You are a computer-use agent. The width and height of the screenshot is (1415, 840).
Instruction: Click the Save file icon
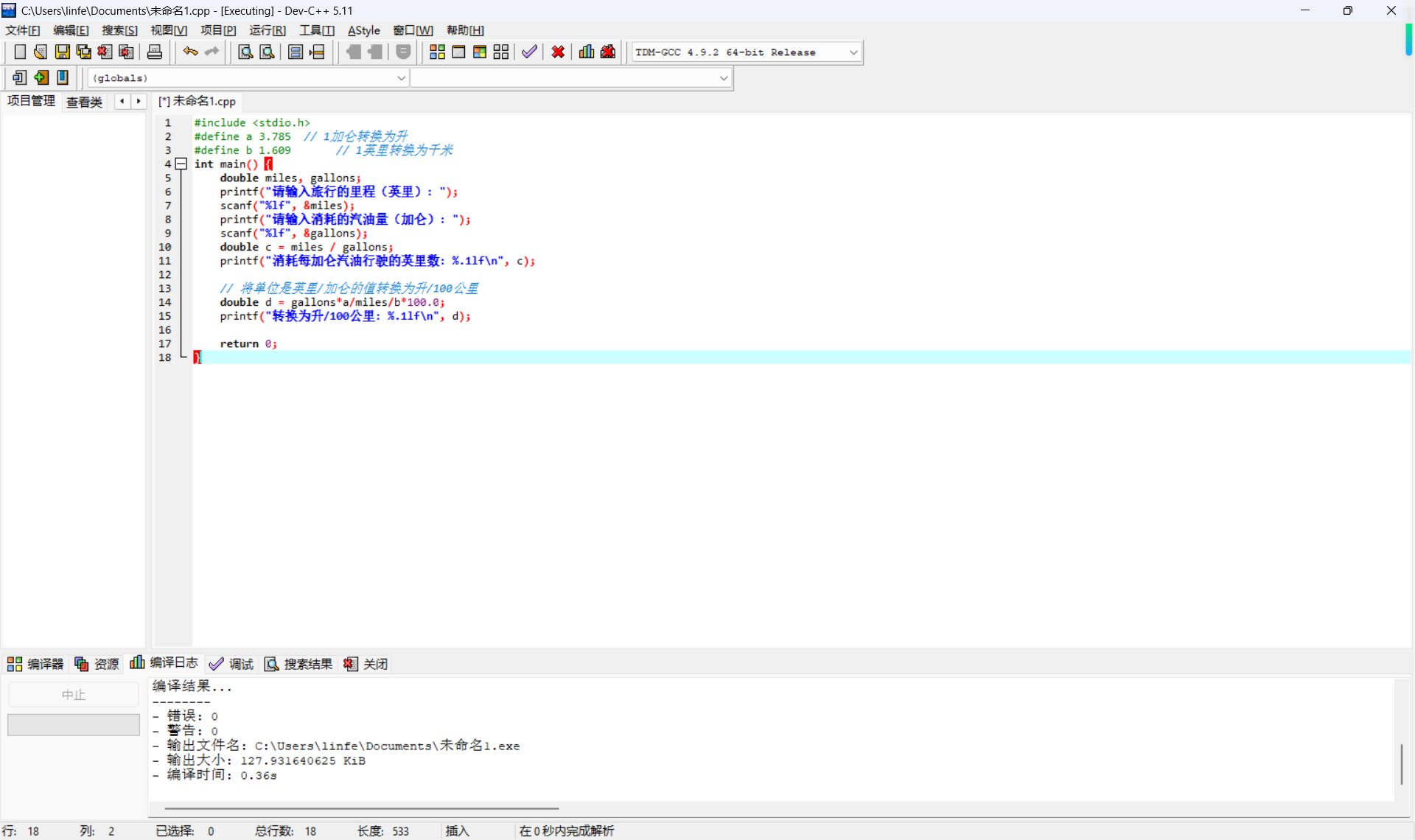[63, 52]
